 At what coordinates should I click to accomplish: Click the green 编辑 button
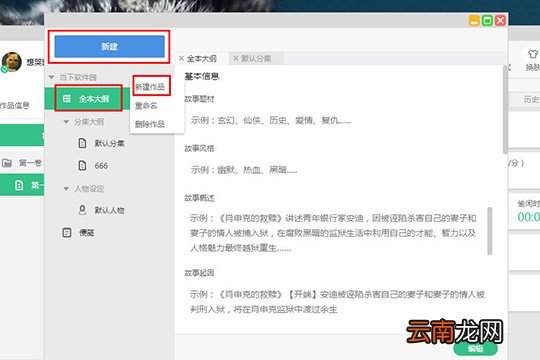tap(475, 348)
